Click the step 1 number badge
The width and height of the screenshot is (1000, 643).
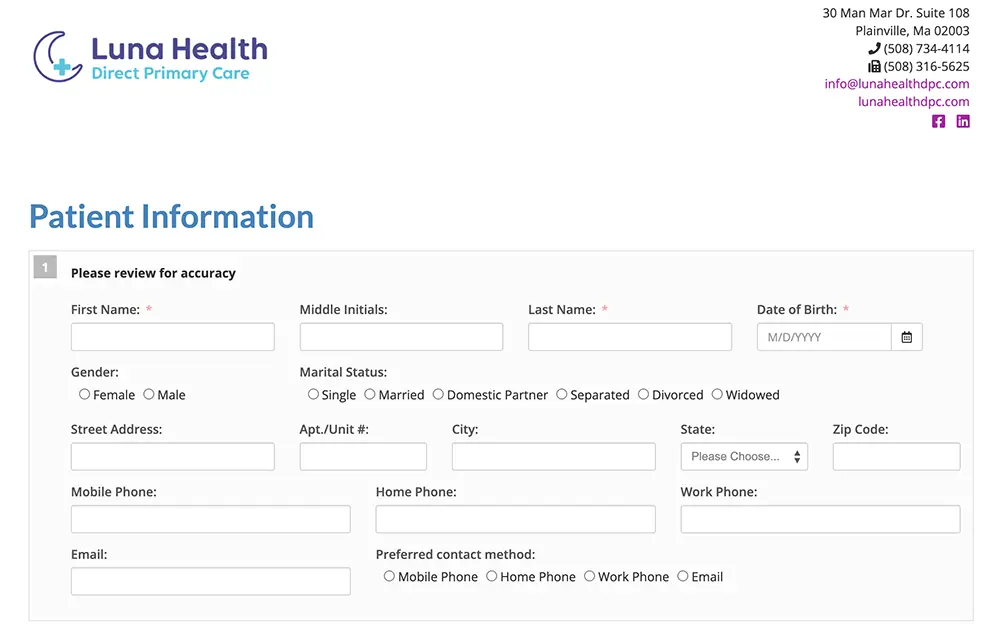(45, 267)
